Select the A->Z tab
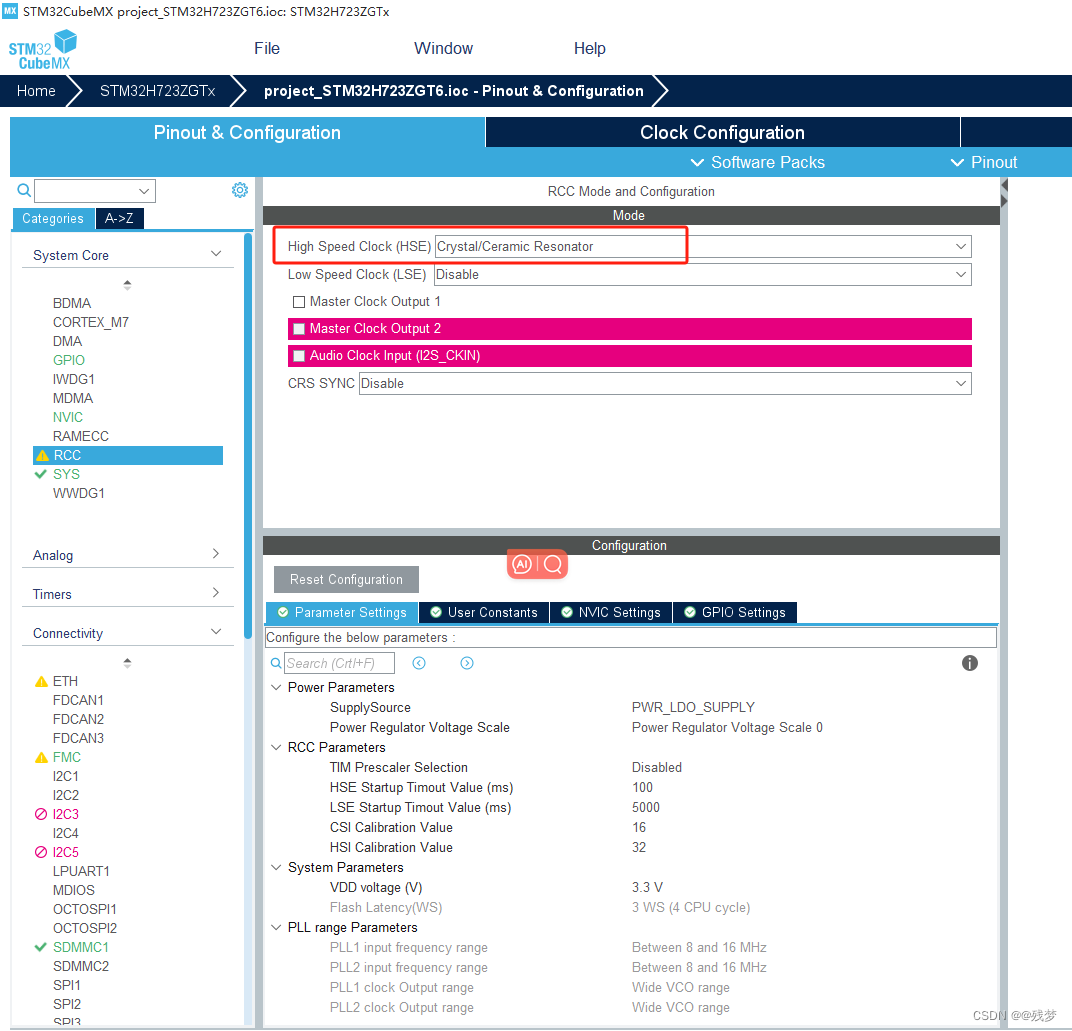 [x=119, y=219]
